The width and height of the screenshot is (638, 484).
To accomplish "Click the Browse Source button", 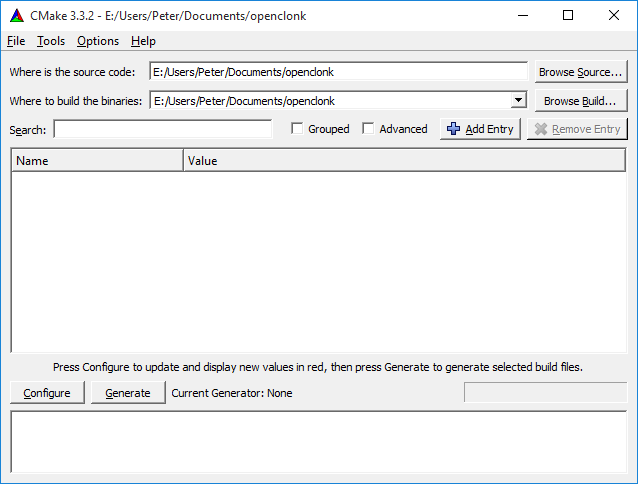I will coord(581,72).
